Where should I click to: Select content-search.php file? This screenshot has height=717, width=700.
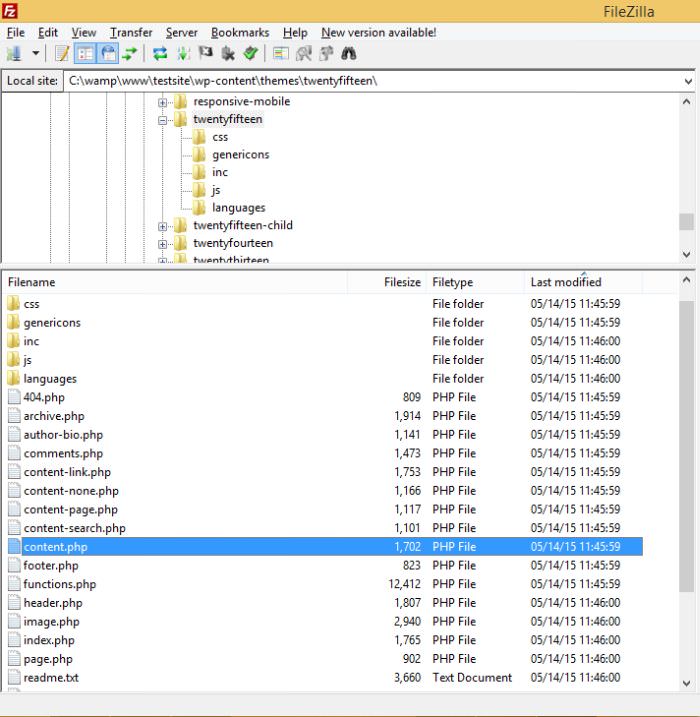tap(323, 528)
